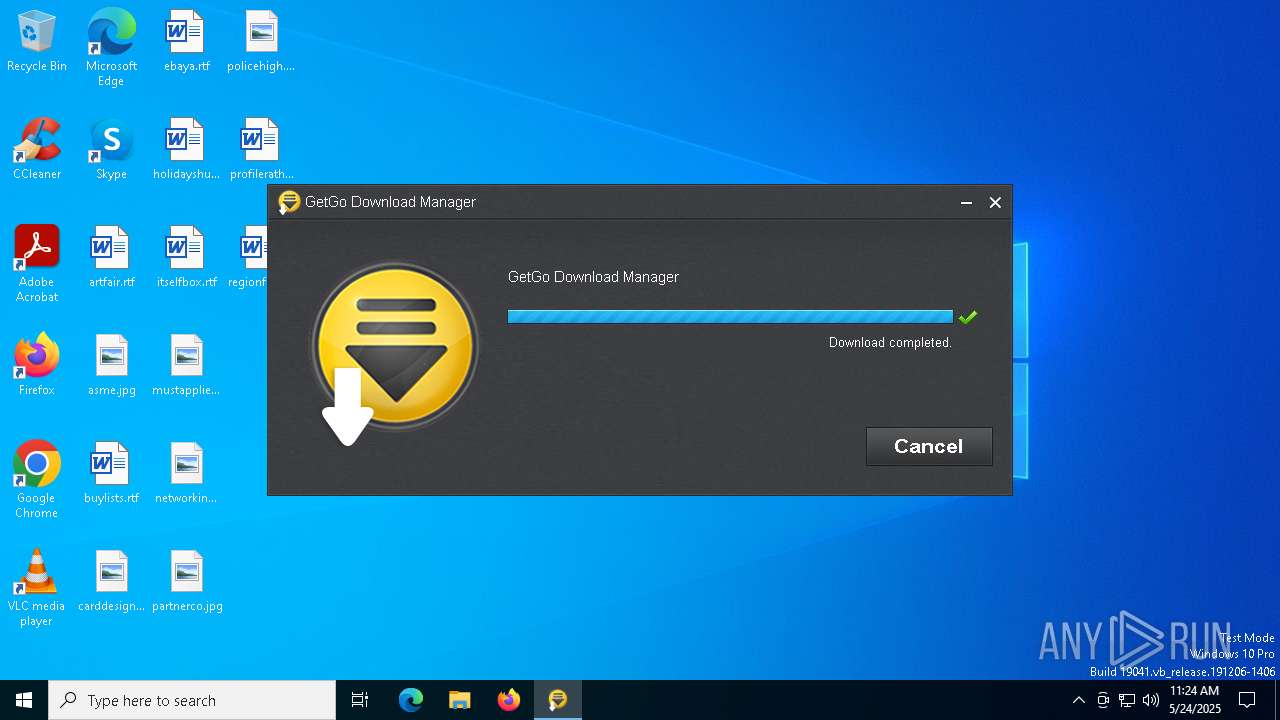
Task: Click the GetGo title bar app icon
Action: [x=289, y=202]
